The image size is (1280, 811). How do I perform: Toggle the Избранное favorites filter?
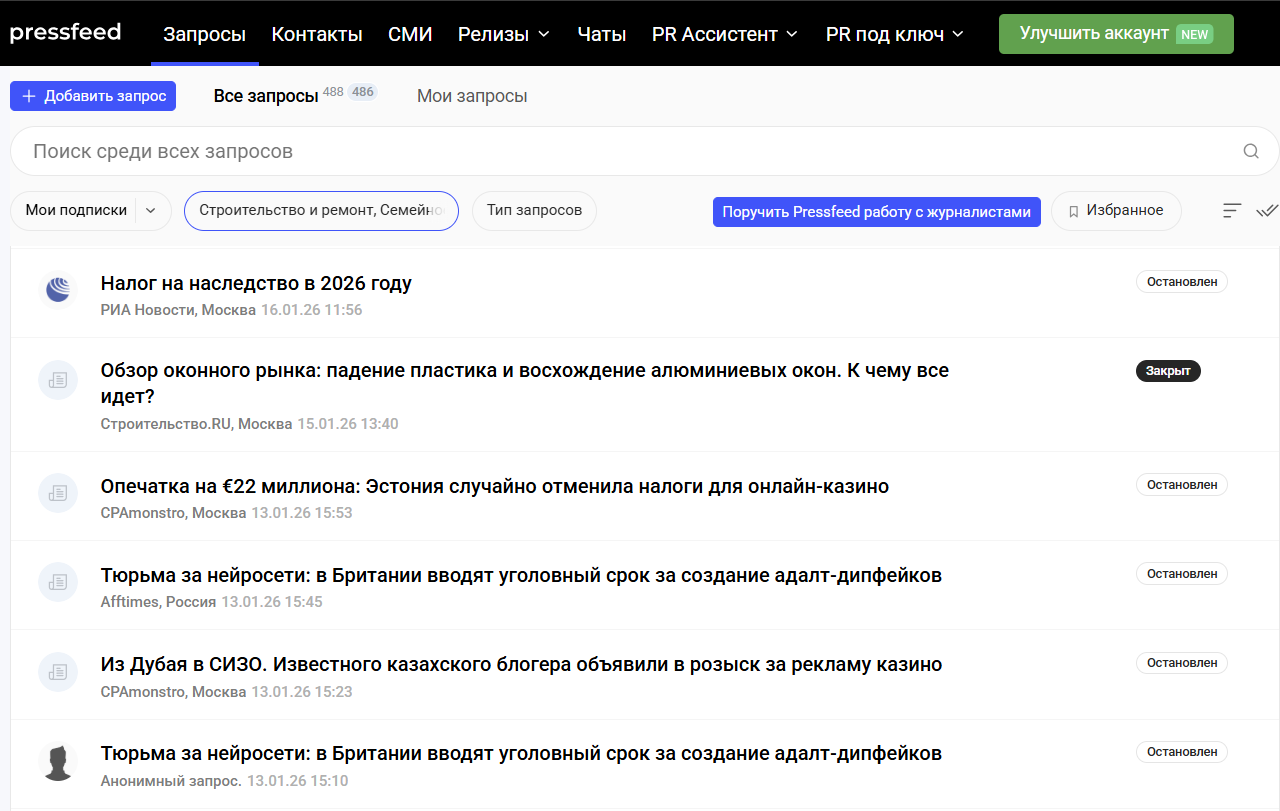click(x=1115, y=211)
